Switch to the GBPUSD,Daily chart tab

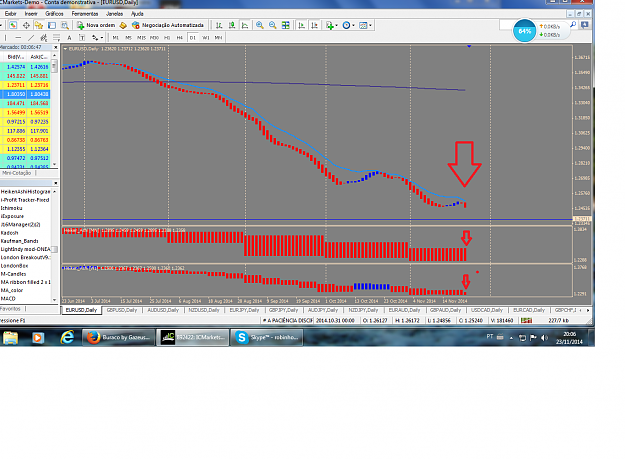(x=122, y=310)
